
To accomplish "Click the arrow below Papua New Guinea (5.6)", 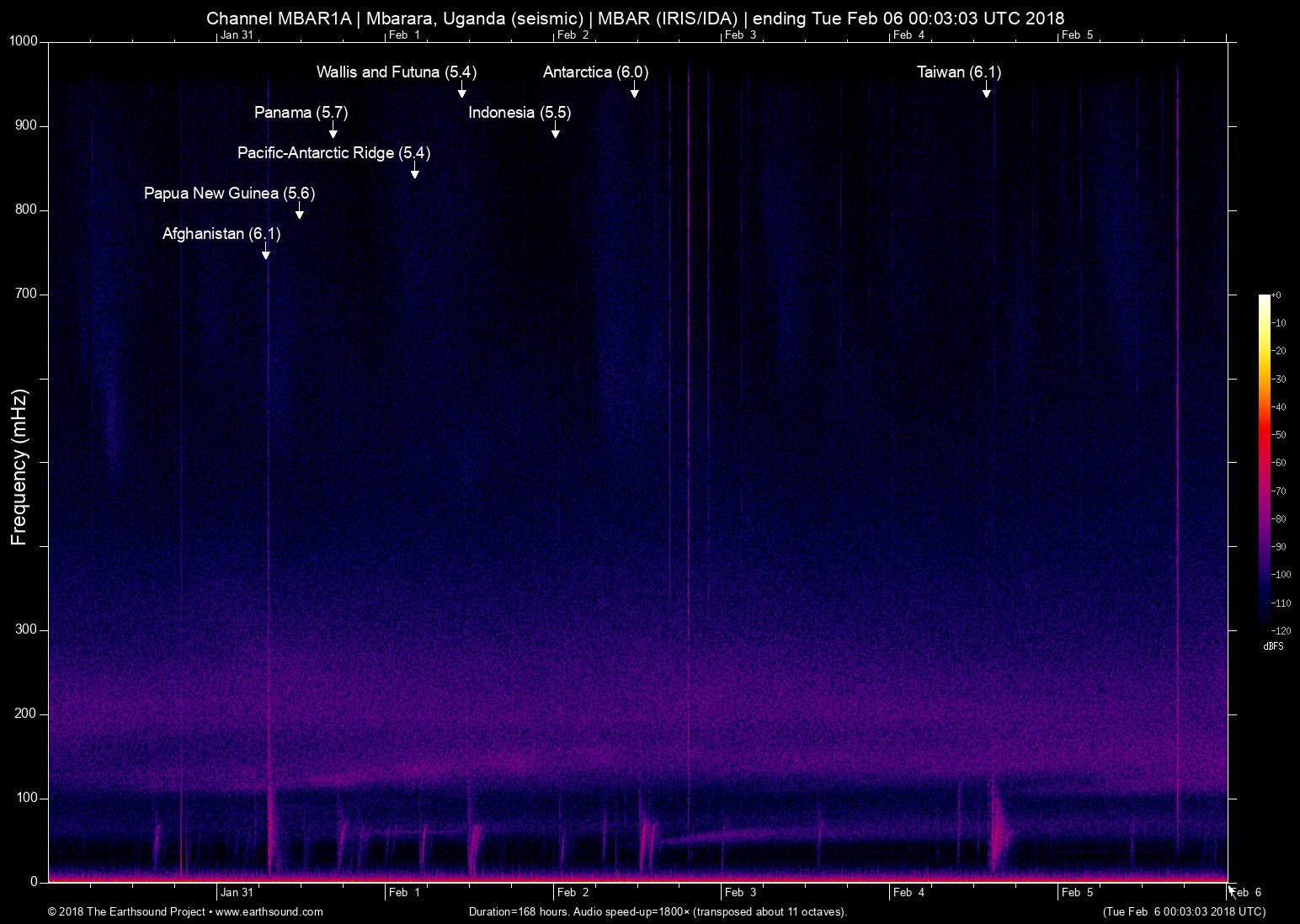I will tap(300, 213).
